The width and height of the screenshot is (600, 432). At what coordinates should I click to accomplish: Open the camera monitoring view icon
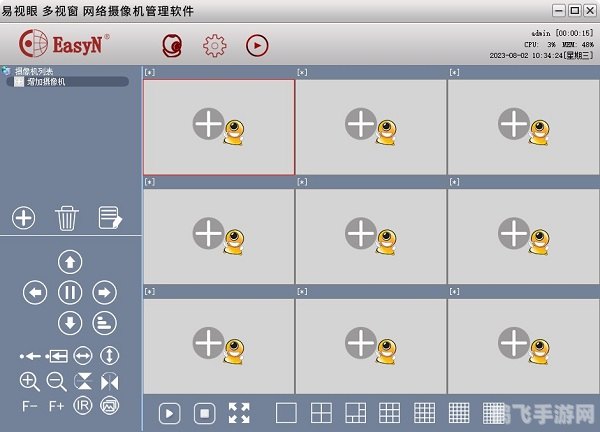[x=172, y=45]
